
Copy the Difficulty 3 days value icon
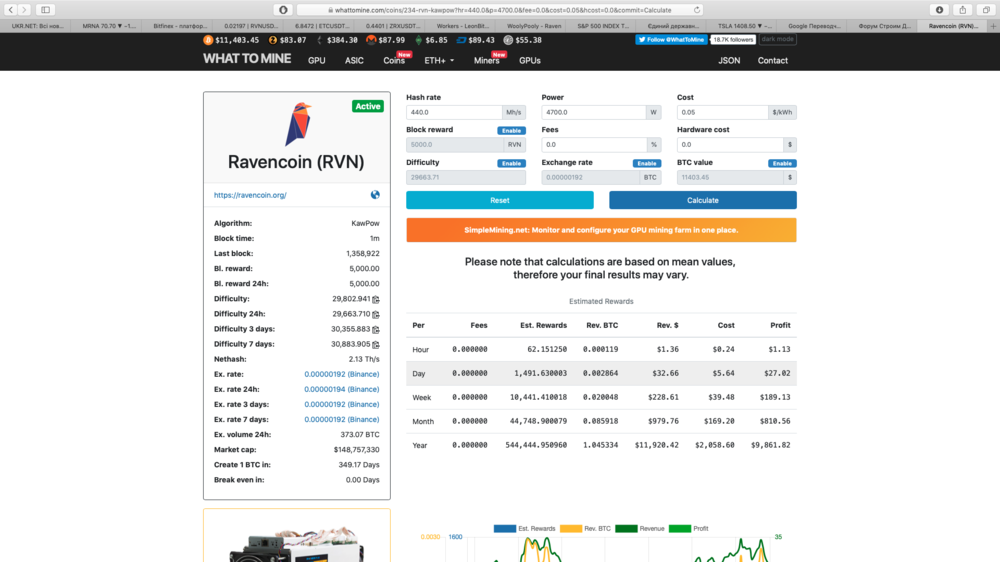tap(376, 329)
